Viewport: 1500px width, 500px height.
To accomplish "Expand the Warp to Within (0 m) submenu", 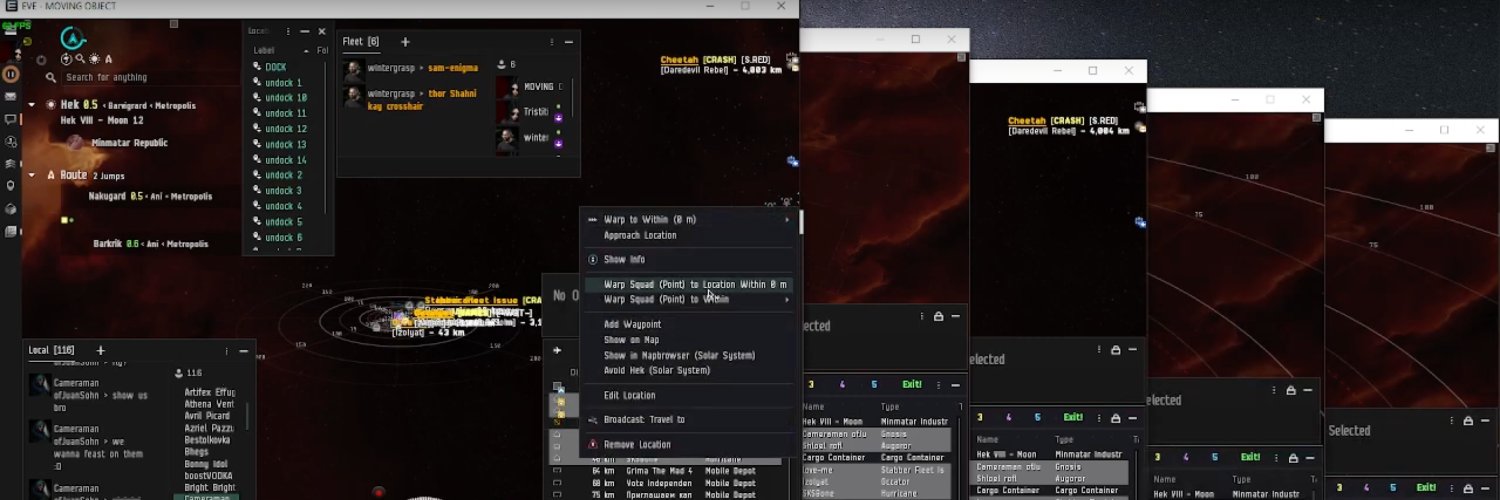I will tap(787, 220).
